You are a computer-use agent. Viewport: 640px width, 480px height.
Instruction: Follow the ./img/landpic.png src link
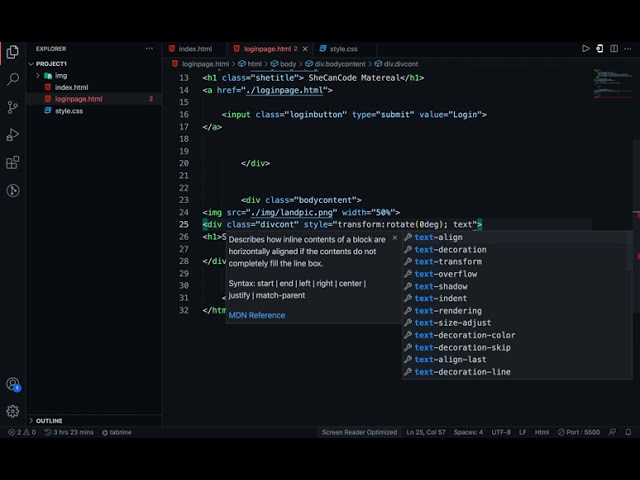click(x=292, y=212)
